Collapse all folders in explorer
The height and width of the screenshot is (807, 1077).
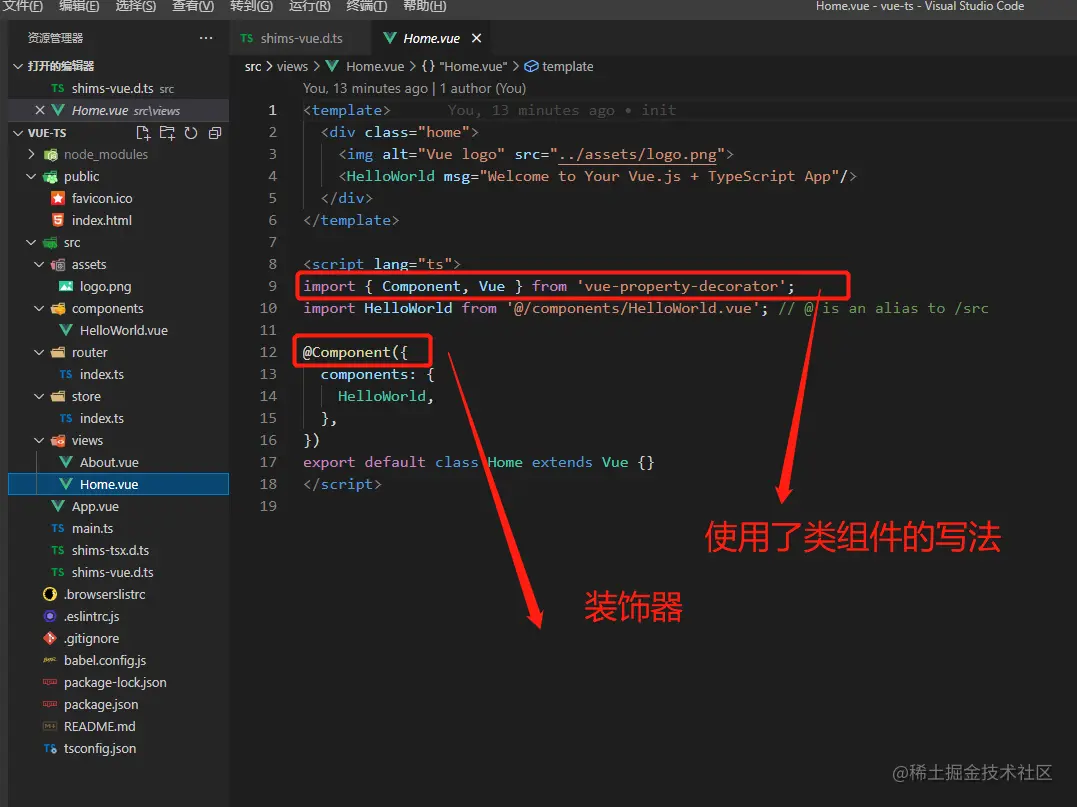coord(215,133)
